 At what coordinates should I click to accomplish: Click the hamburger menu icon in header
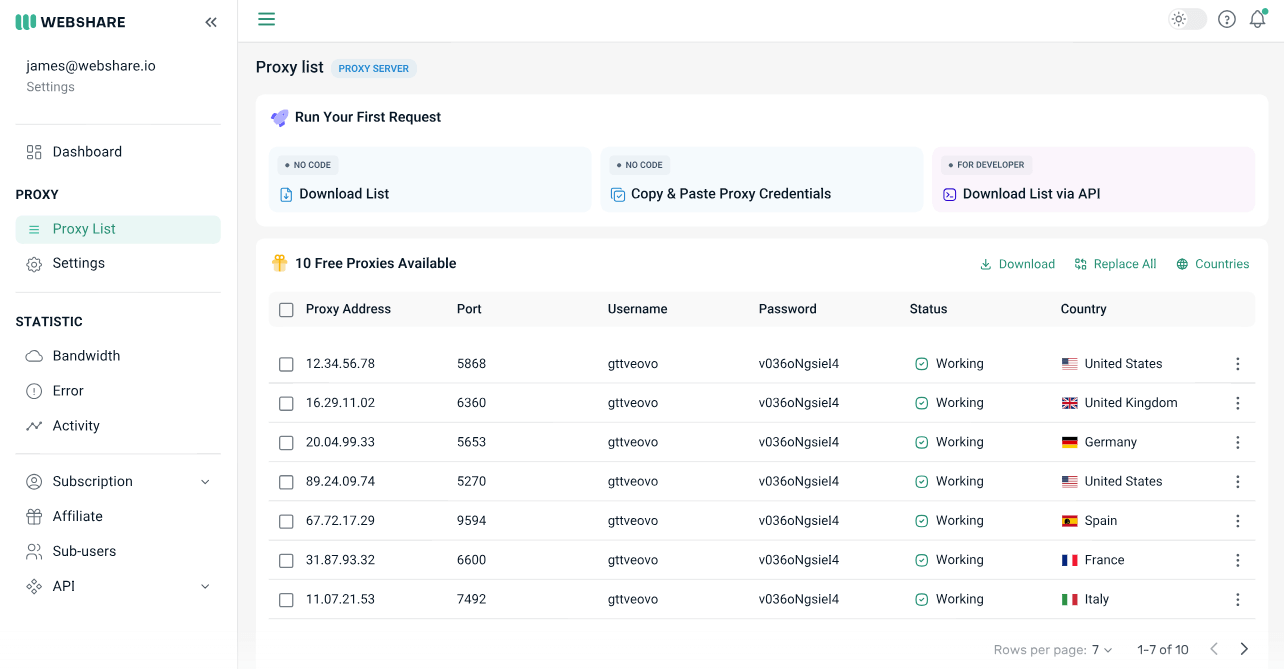point(266,19)
